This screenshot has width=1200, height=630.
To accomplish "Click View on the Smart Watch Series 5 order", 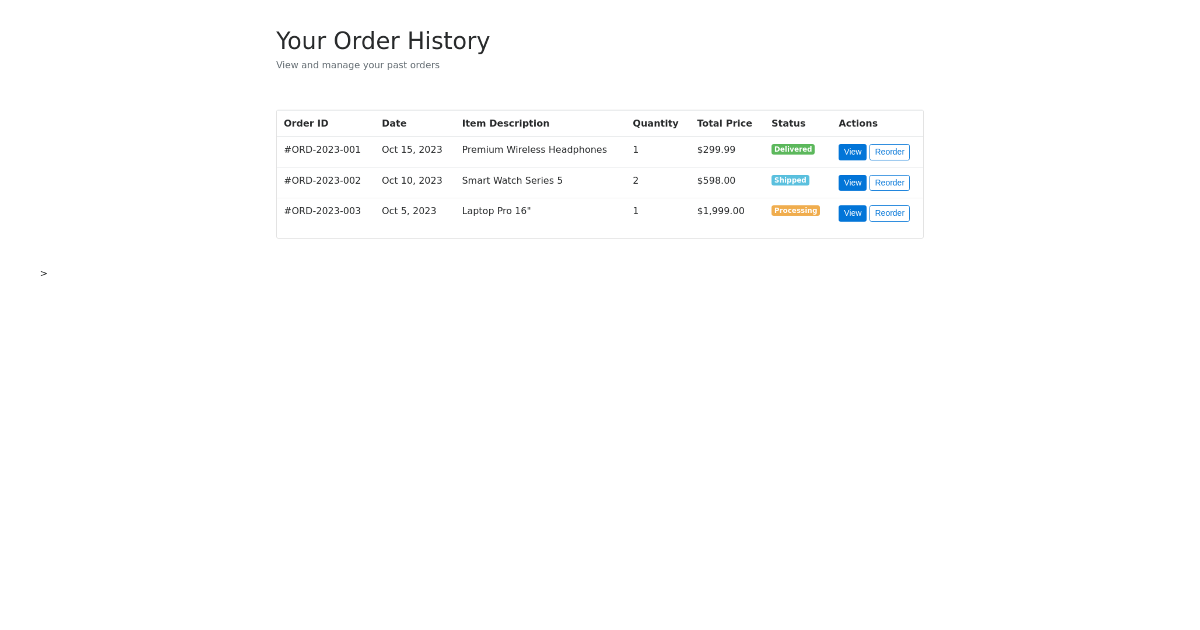I will 852,183.
